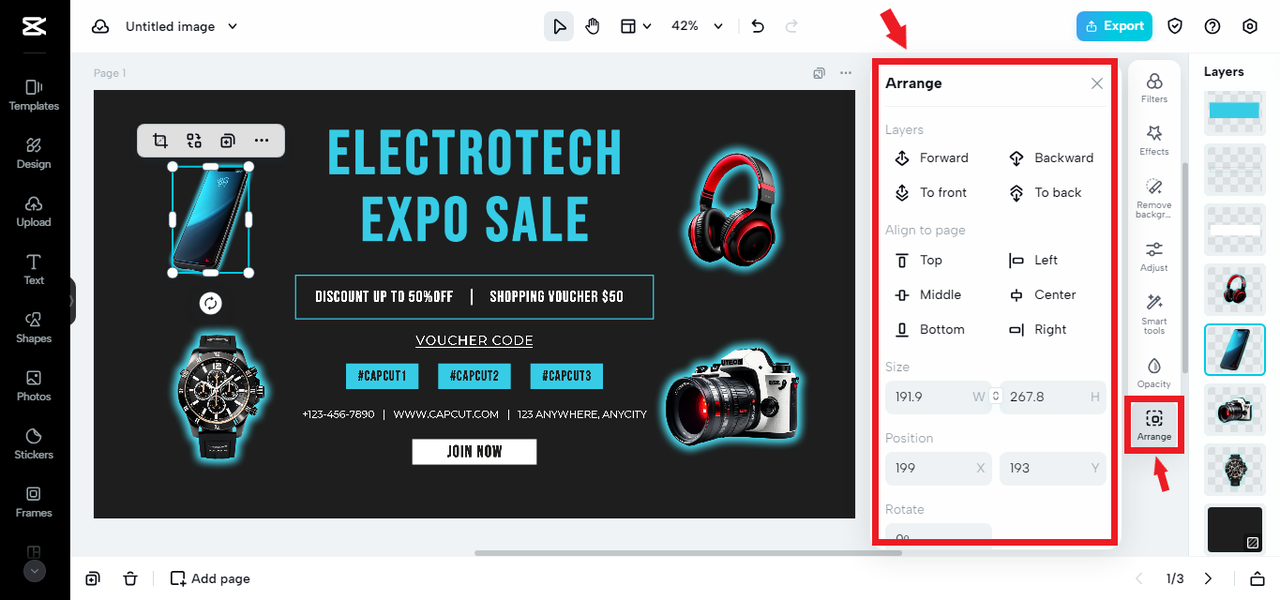Align to page Right
This screenshot has width=1280, height=600.
[x=1038, y=330]
